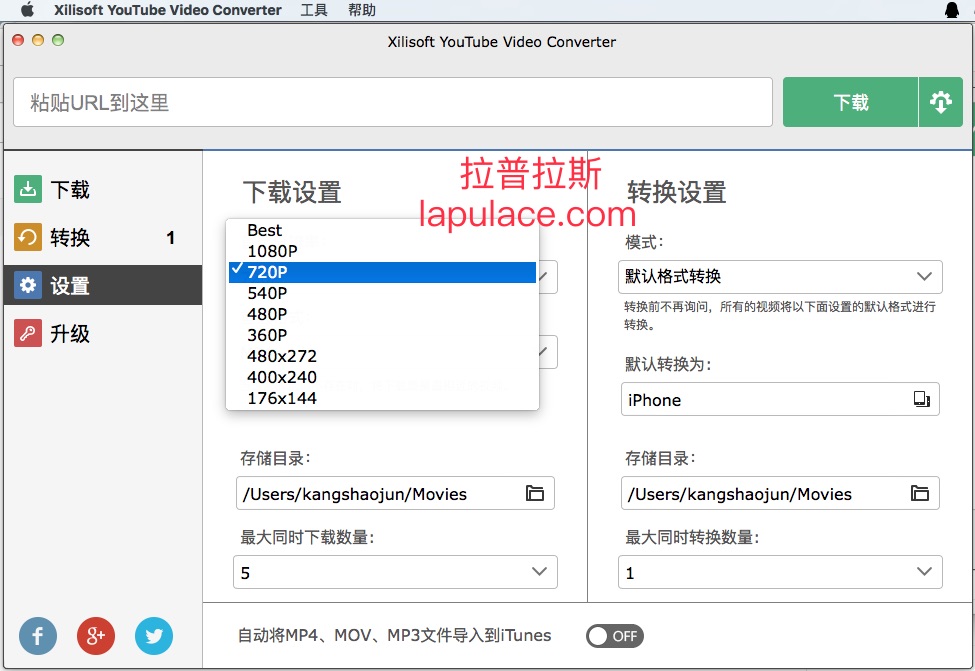Click the blue gear settings sidebar icon
975x671 pixels.
pos(27,285)
